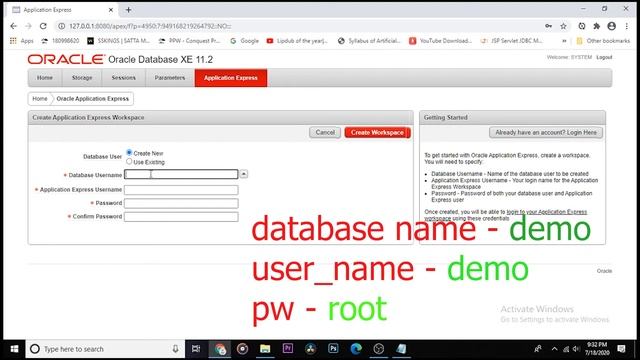This screenshot has width=640, height=360.
Task: Open Premiere Pro from the taskbar
Action: 288,349
